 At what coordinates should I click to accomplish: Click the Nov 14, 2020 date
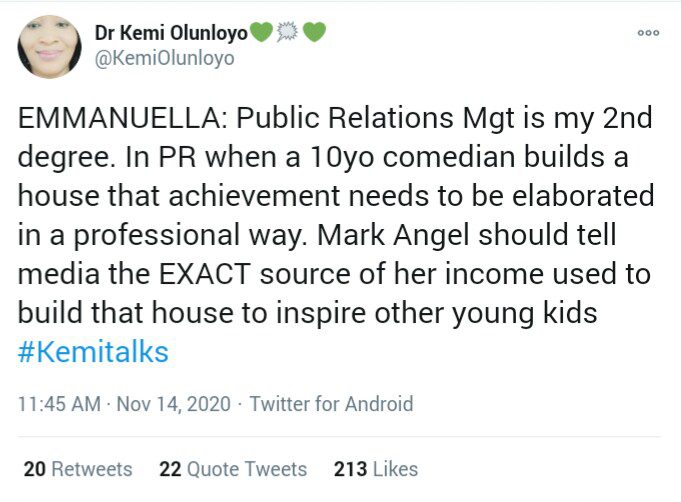click(x=173, y=404)
